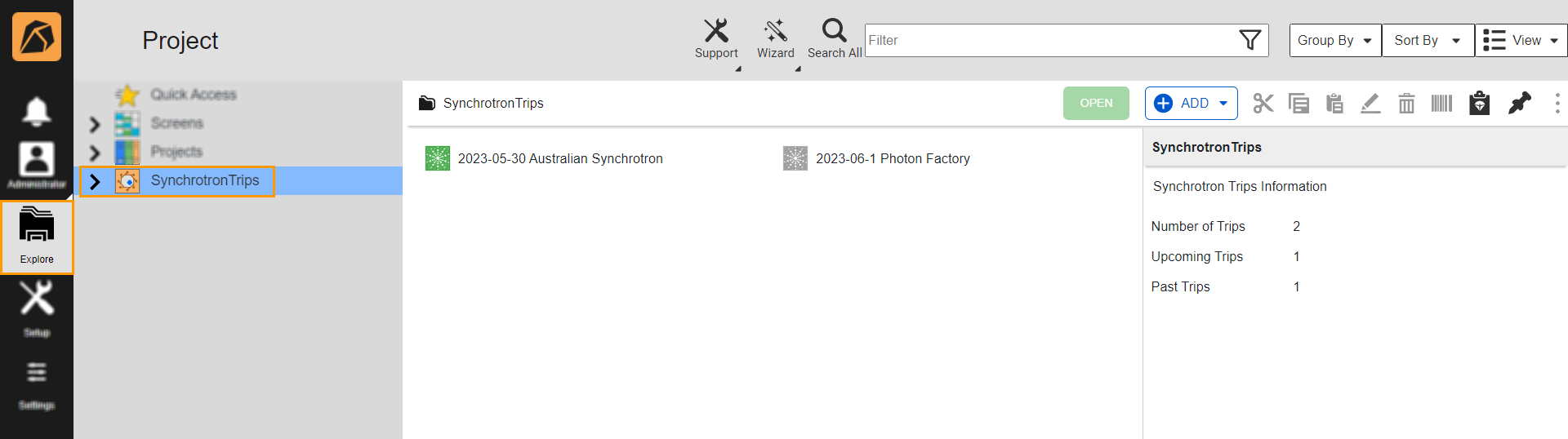Click the green OPEN button
This screenshot has height=439, width=1568.
[x=1096, y=104]
